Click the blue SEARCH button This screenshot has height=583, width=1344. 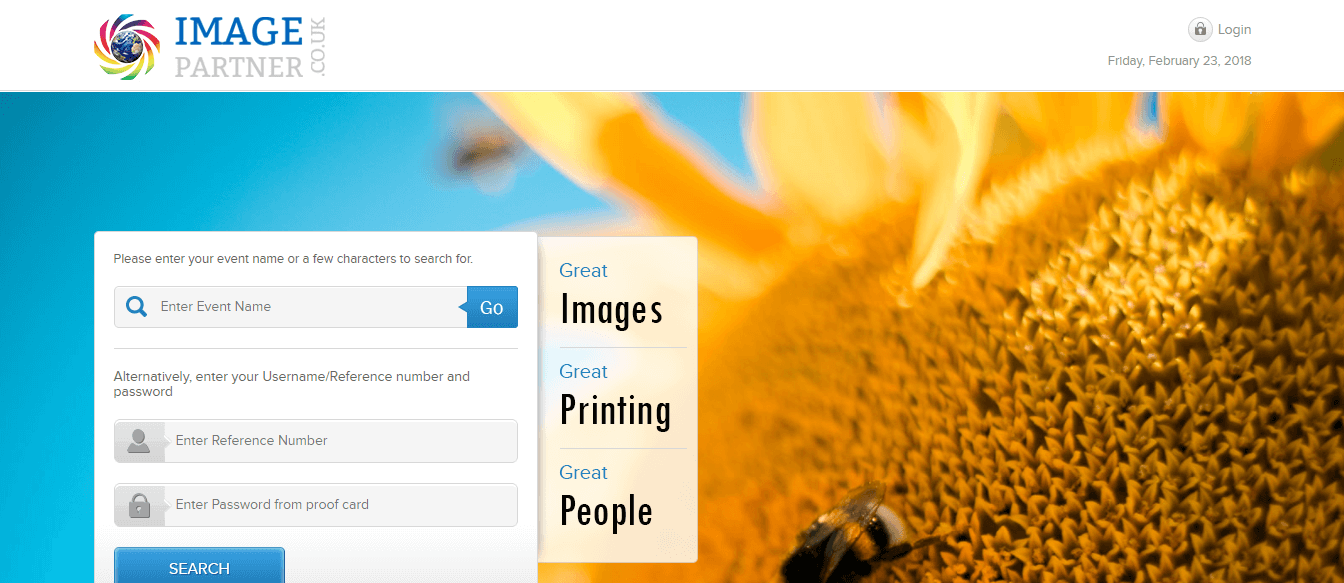(x=199, y=565)
